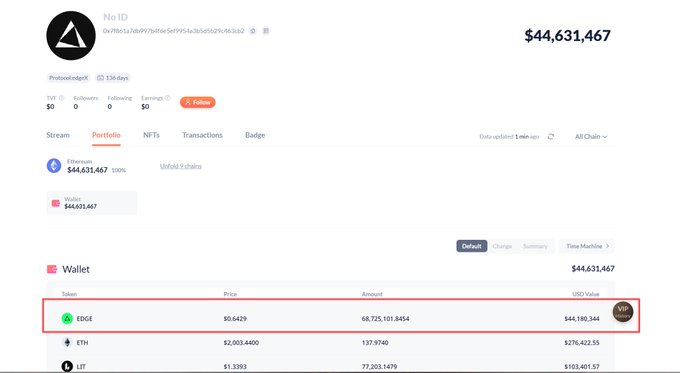Click the red wallet icon beside the Wallet heading
The width and height of the screenshot is (680, 373).
coord(52,269)
